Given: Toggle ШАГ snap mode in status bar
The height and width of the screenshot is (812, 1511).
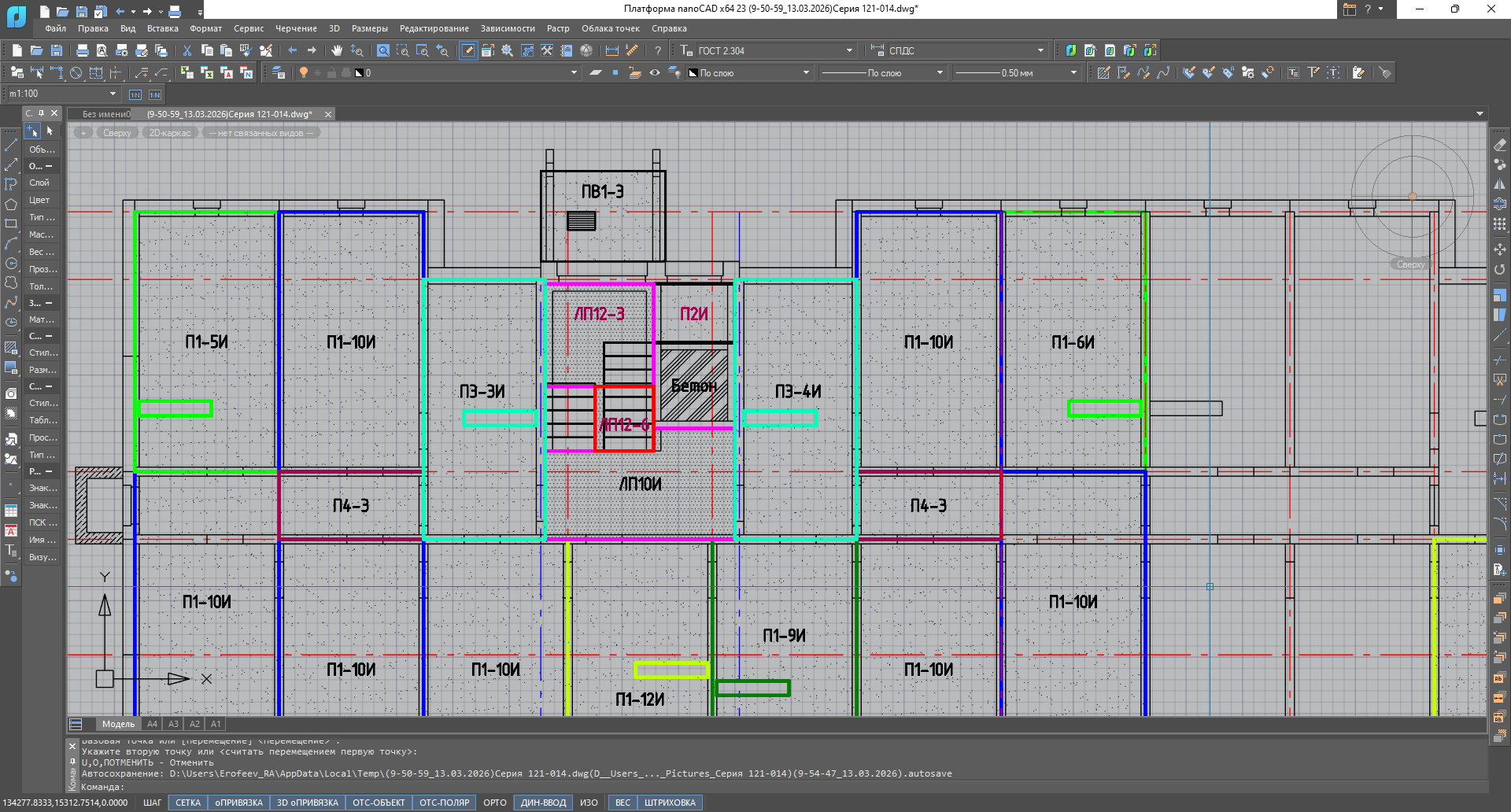Looking at the screenshot, I should (x=153, y=803).
